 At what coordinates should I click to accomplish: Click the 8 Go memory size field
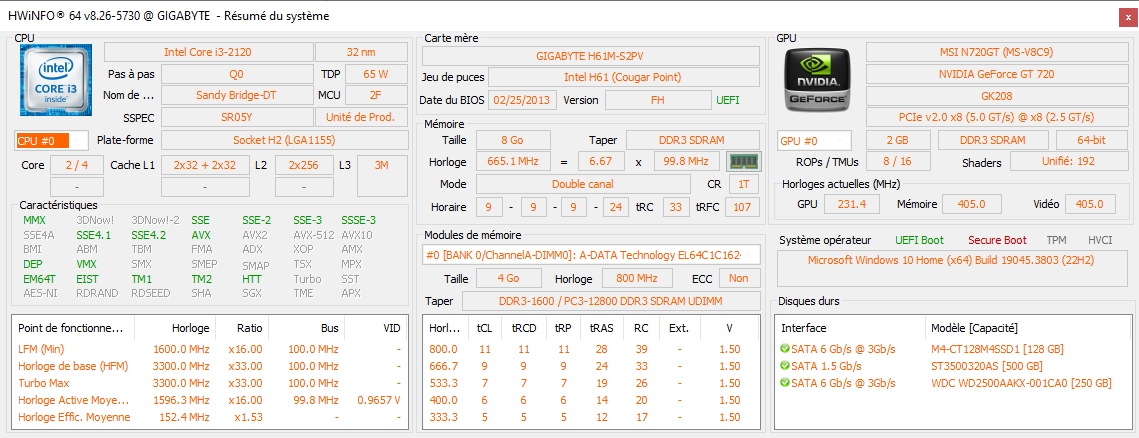click(x=513, y=140)
